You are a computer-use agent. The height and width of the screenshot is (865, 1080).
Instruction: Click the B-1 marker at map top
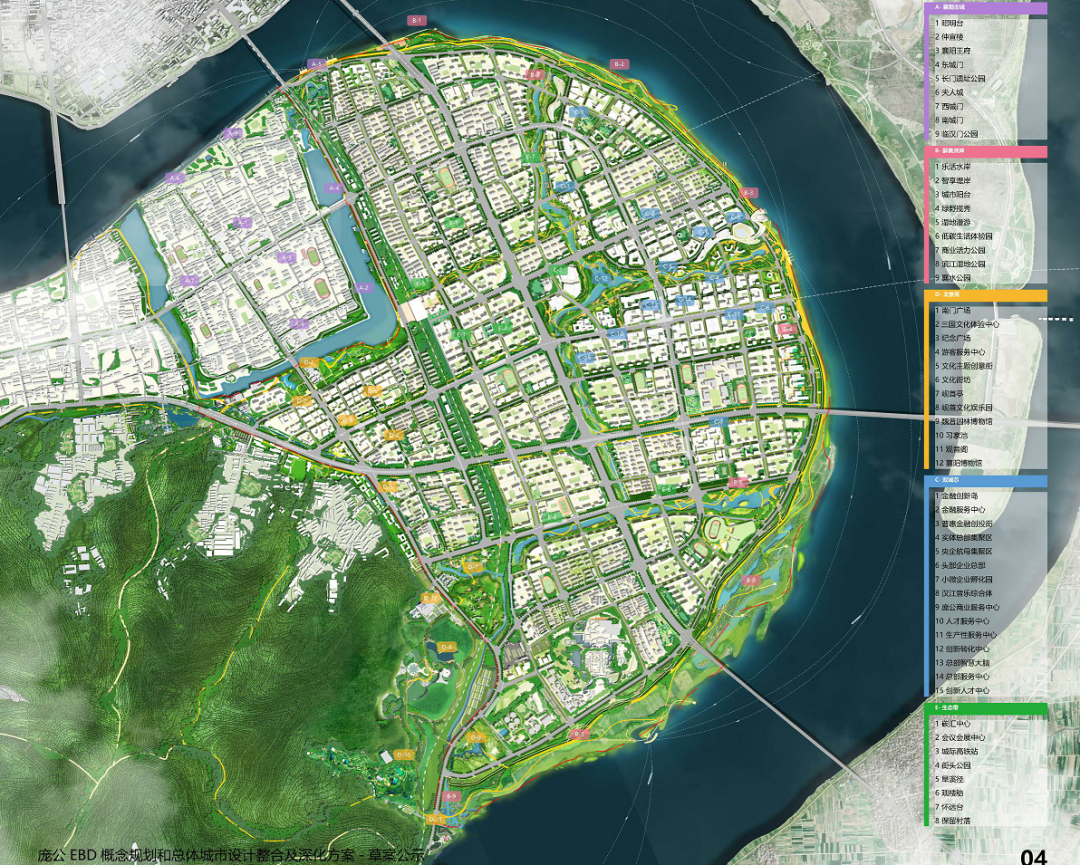coord(417,21)
